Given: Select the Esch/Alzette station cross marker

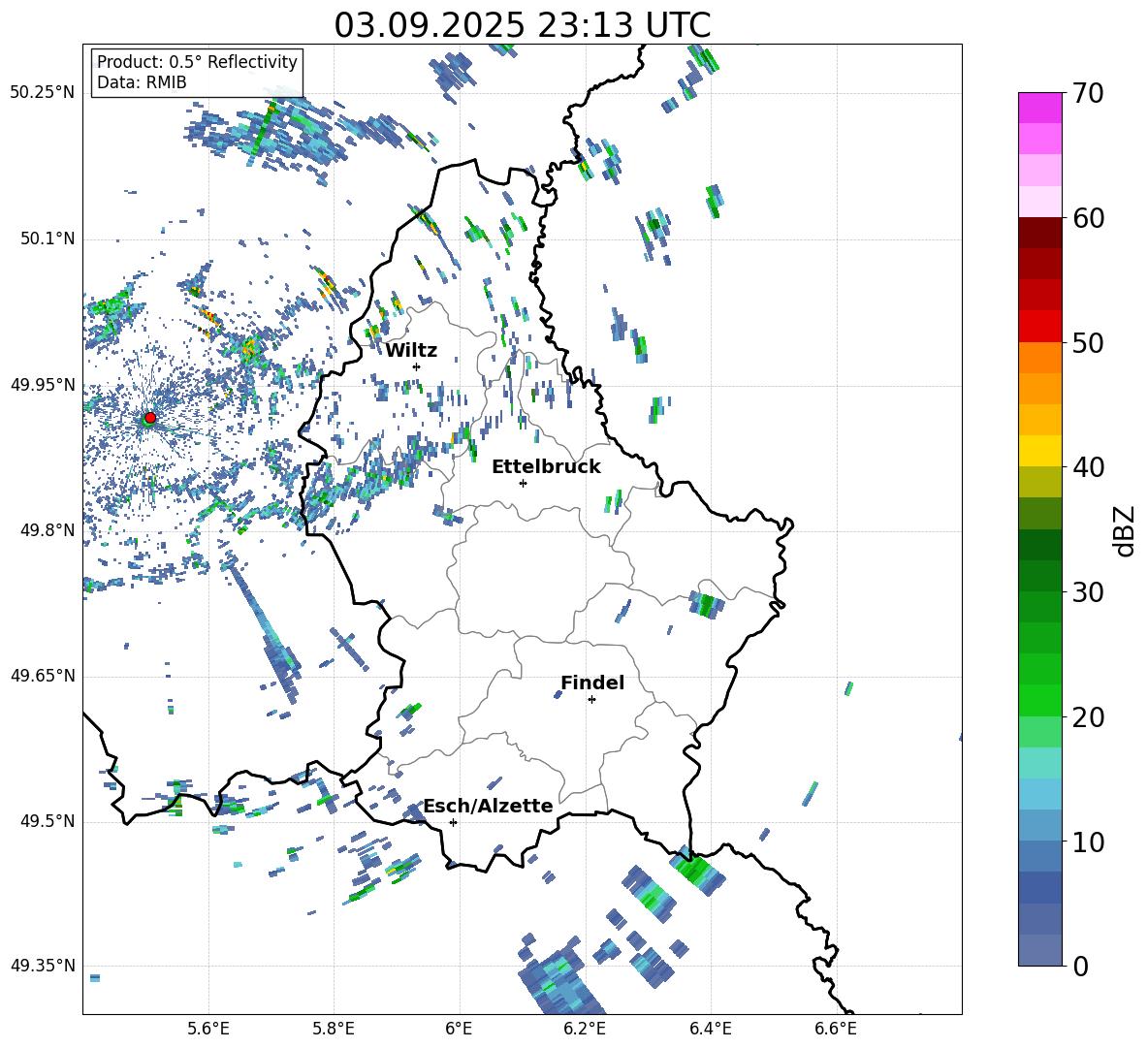Looking at the screenshot, I should point(453,822).
